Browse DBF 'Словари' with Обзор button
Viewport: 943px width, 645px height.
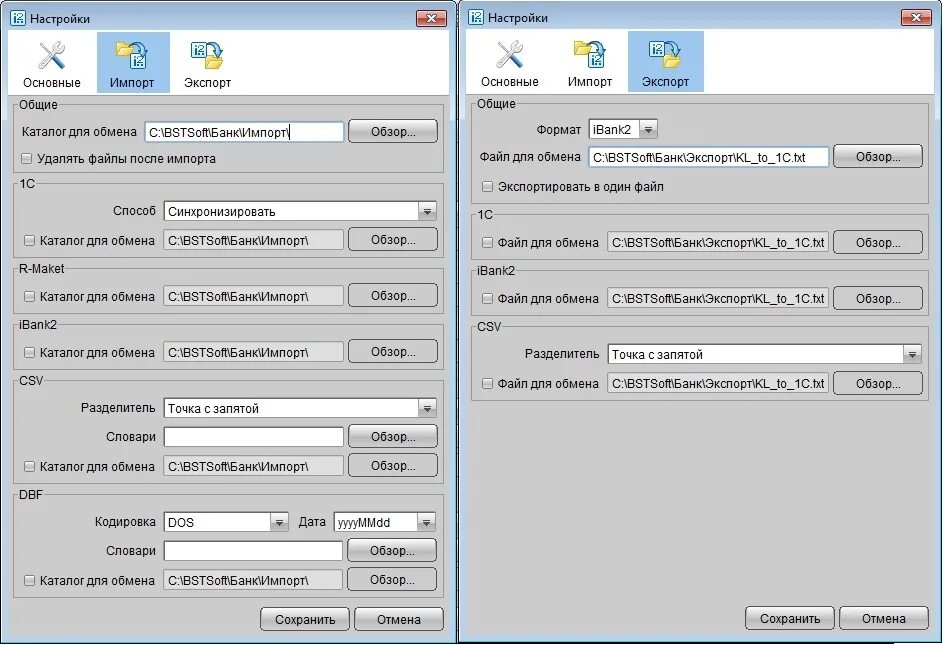[392, 551]
